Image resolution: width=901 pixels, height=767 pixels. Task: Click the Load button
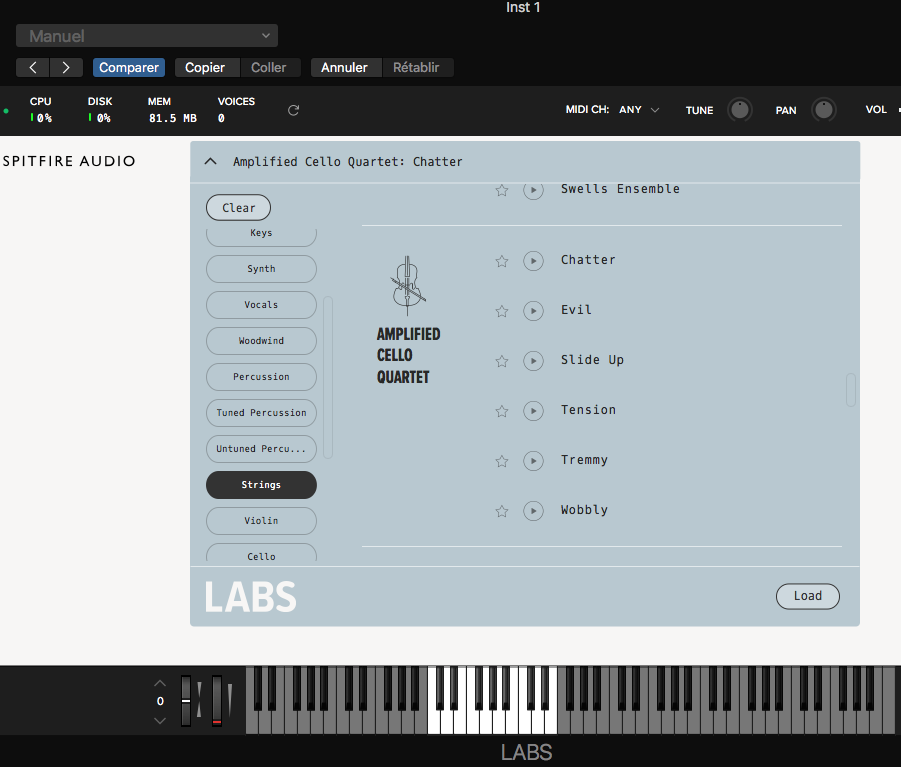click(x=807, y=596)
